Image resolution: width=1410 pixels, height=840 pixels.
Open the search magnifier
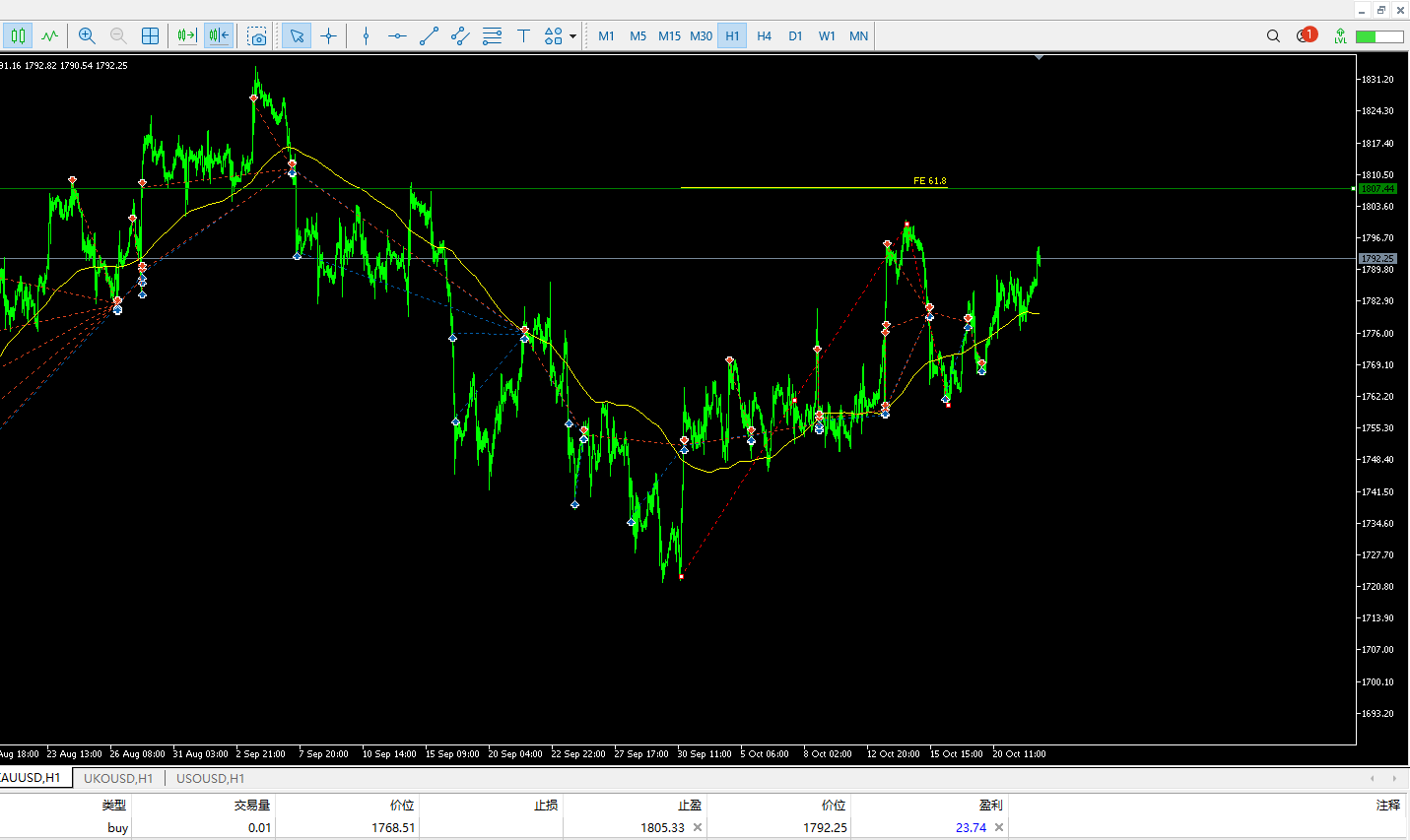pos(1273,36)
